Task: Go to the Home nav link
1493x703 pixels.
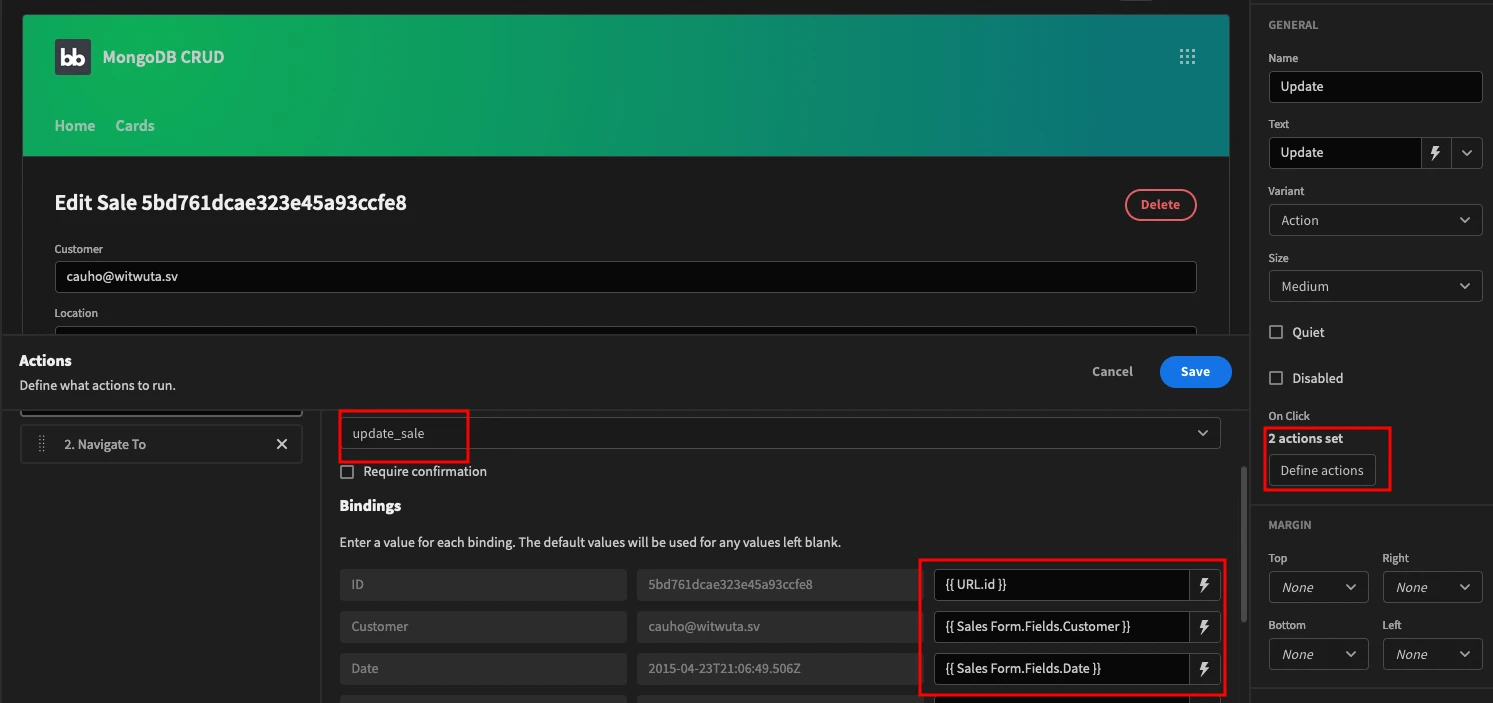Action: pyautogui.click(x=75, y=126)
